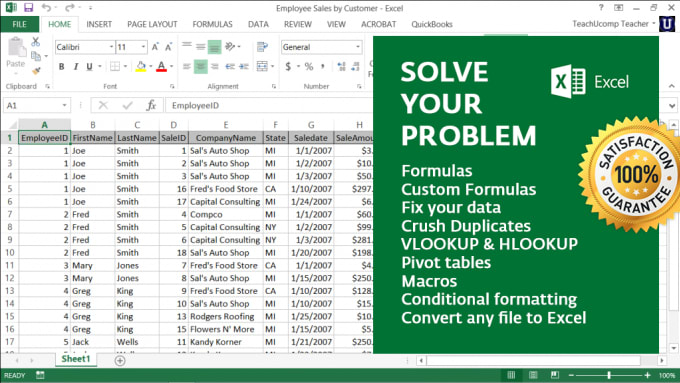The height and width of the screenshot is (383, 680).
Task: Toggle Bold formatting
Action: [62, 66]
